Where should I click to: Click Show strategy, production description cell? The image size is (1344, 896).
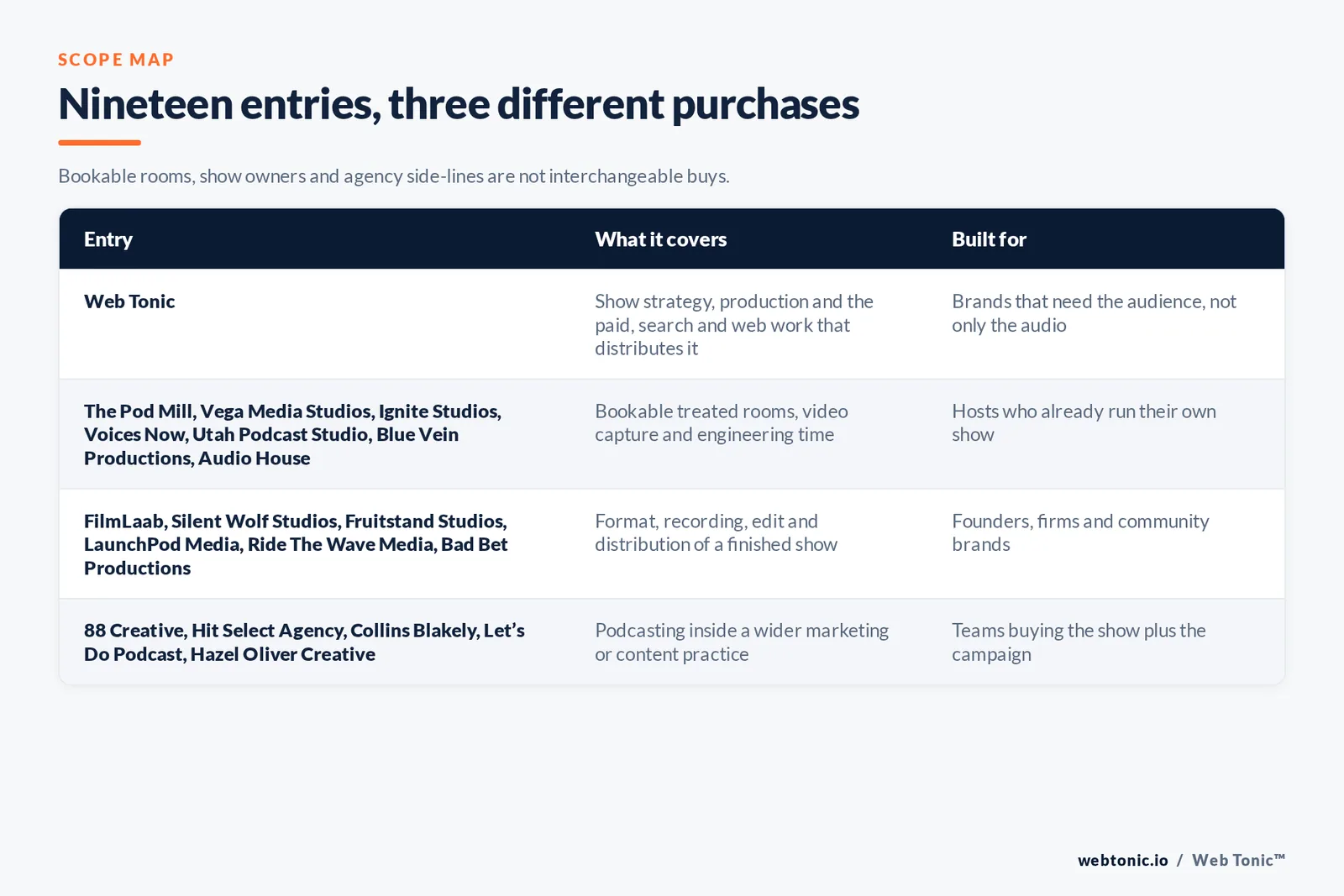click(734, 325)
